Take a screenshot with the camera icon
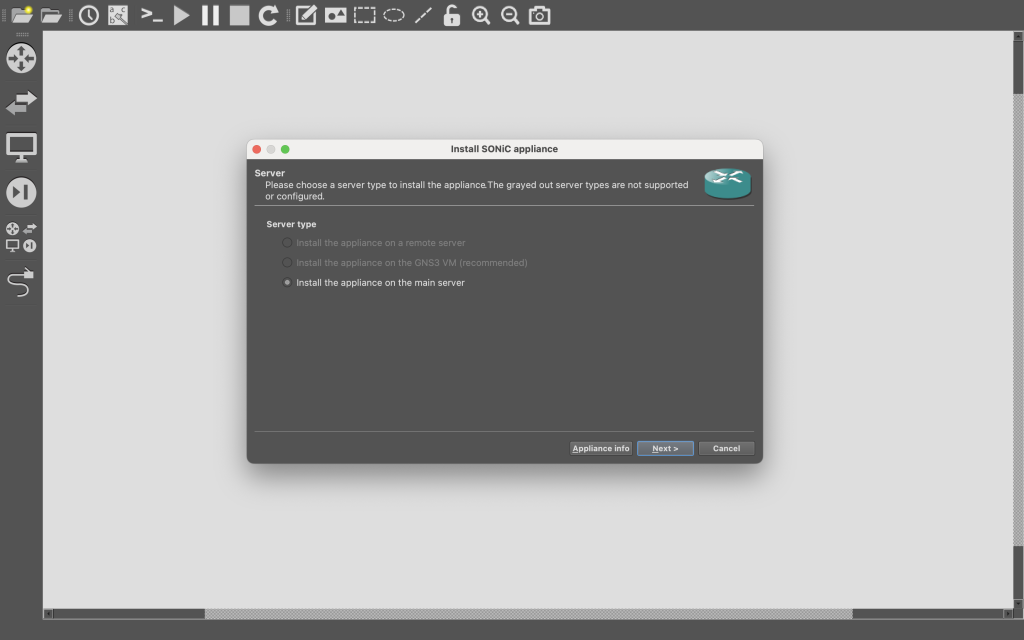 (539, 15)
